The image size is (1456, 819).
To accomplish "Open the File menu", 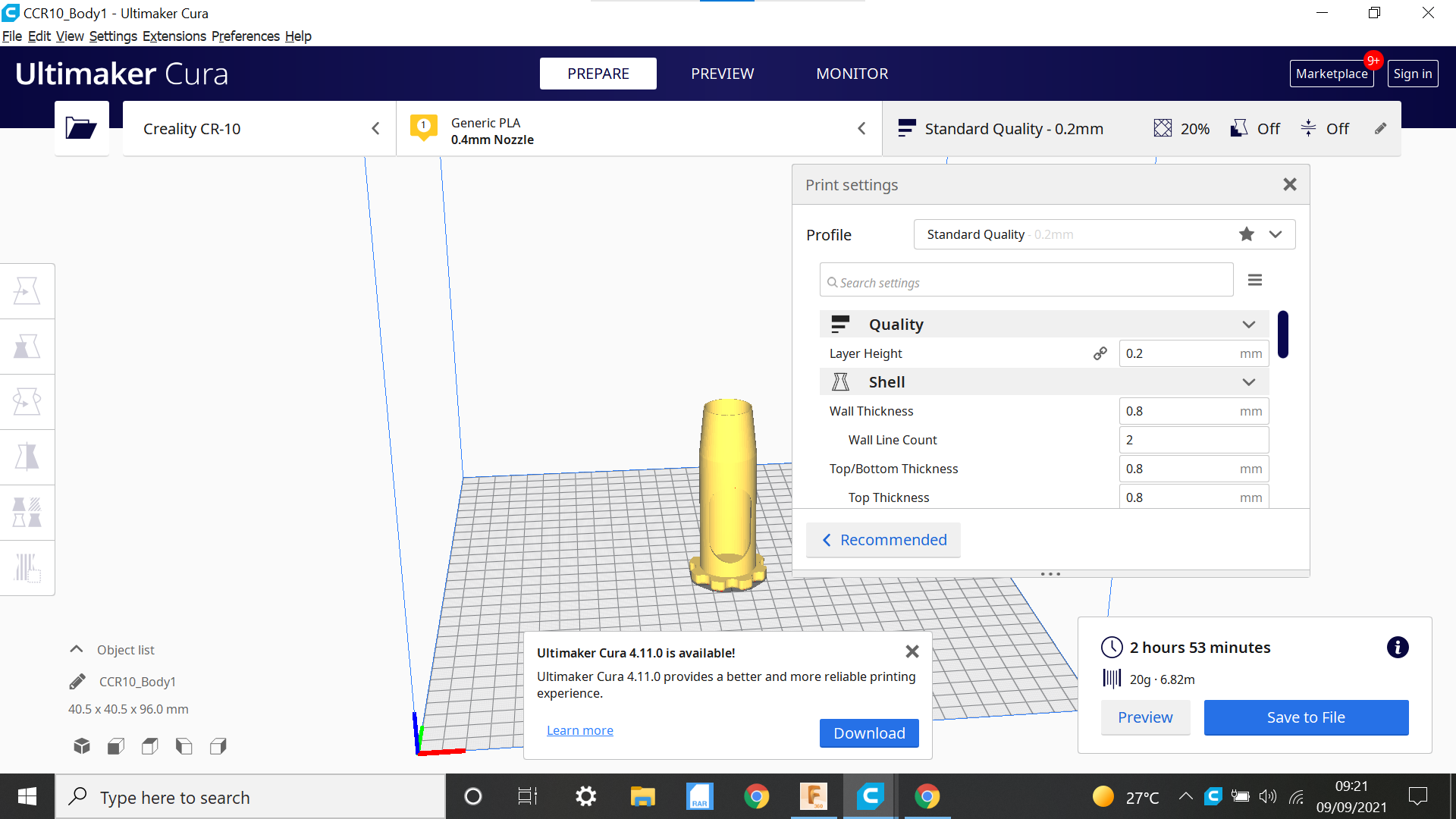I will click(x=12, y=36).
